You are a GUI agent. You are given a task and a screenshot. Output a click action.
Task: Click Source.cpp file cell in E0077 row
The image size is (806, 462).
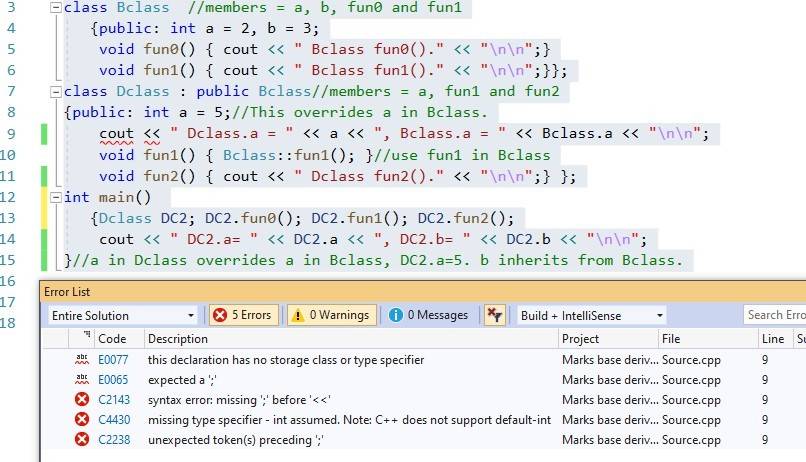691,360
